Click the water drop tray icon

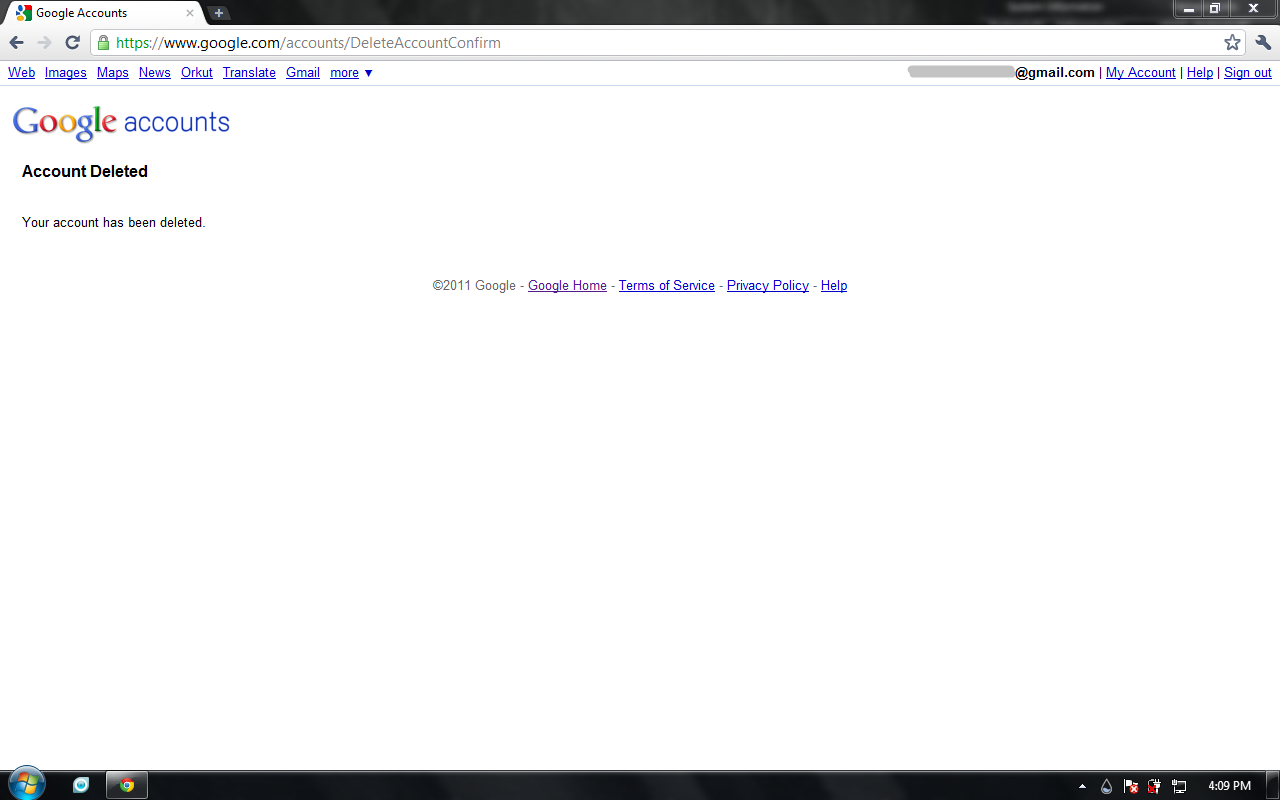1106,786
